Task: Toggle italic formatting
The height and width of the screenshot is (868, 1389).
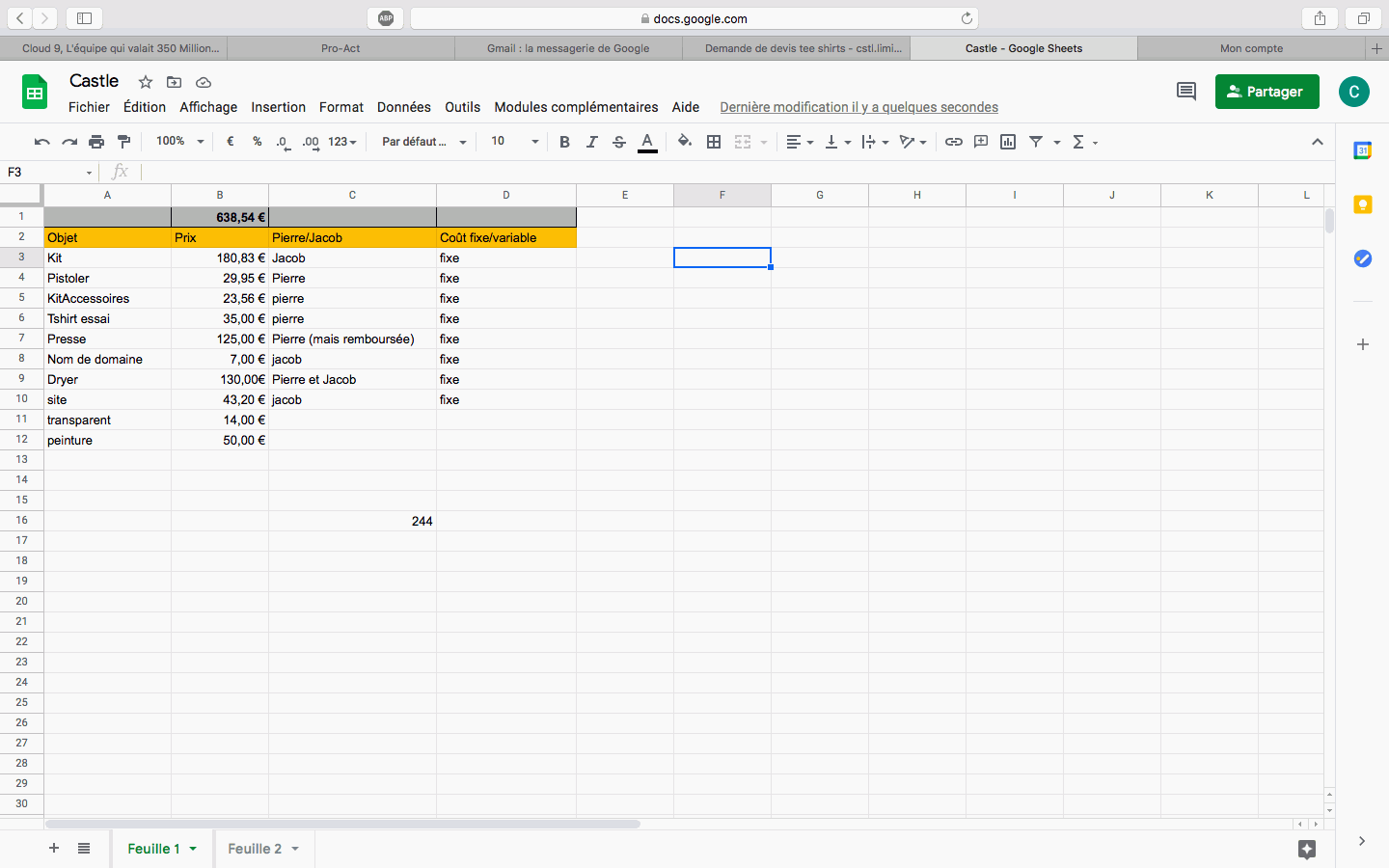Action: [x=591, y=142]
